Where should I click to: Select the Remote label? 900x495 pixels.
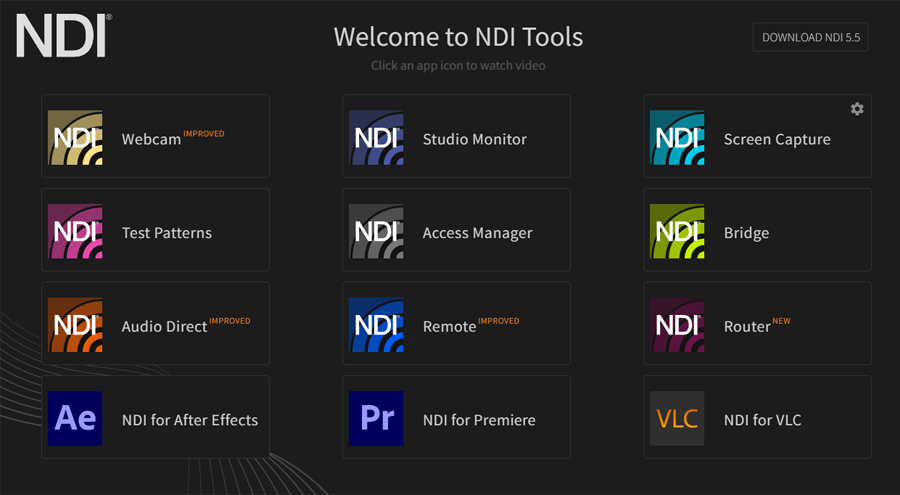(x=449, y=327)
